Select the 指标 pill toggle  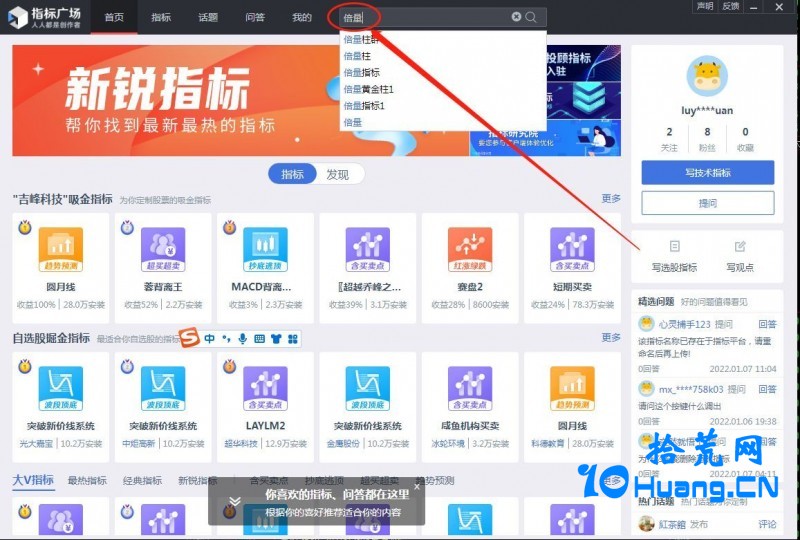point(292,175)
